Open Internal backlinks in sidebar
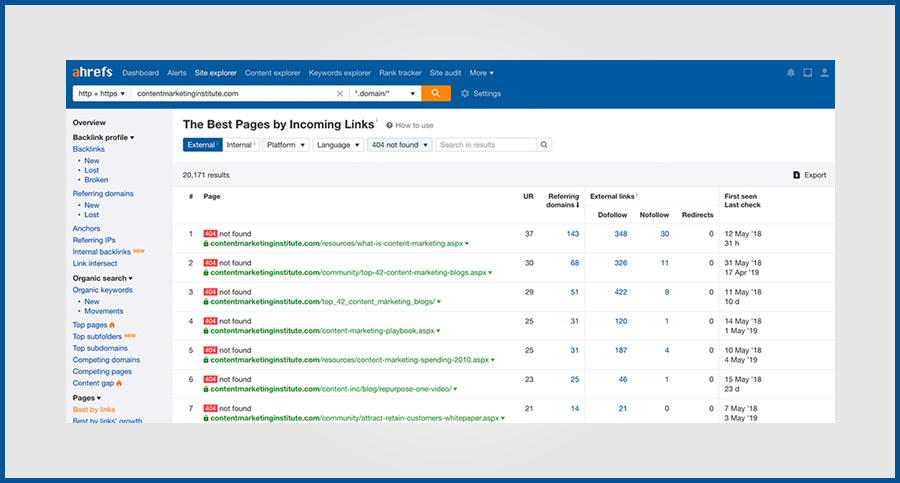Viewport: 900px width, 483px height. click(102, 252)
